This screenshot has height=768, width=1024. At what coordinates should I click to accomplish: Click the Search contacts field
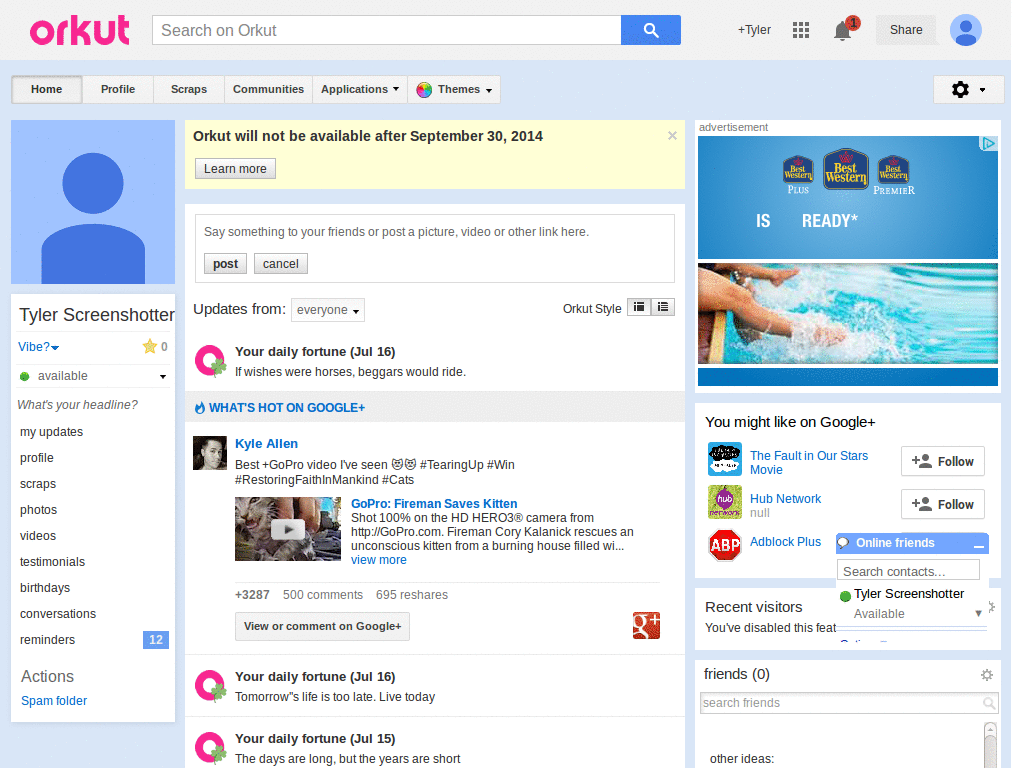coord(908,571)
